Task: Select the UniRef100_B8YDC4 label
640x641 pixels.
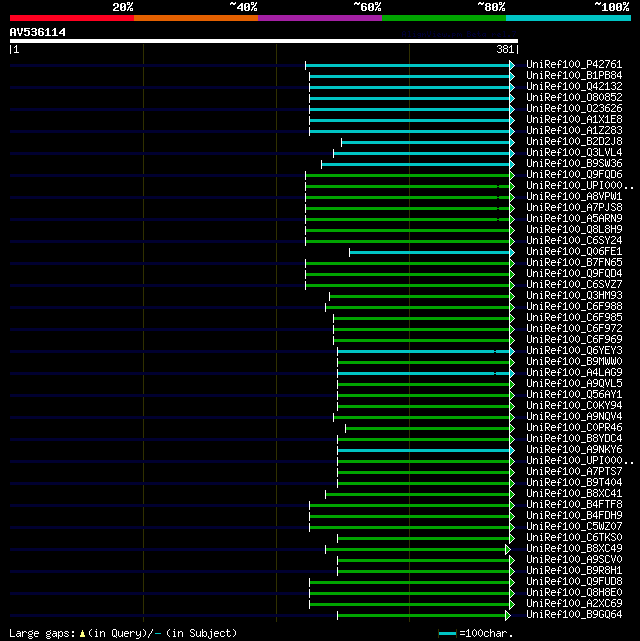Action: coord(574,439)
